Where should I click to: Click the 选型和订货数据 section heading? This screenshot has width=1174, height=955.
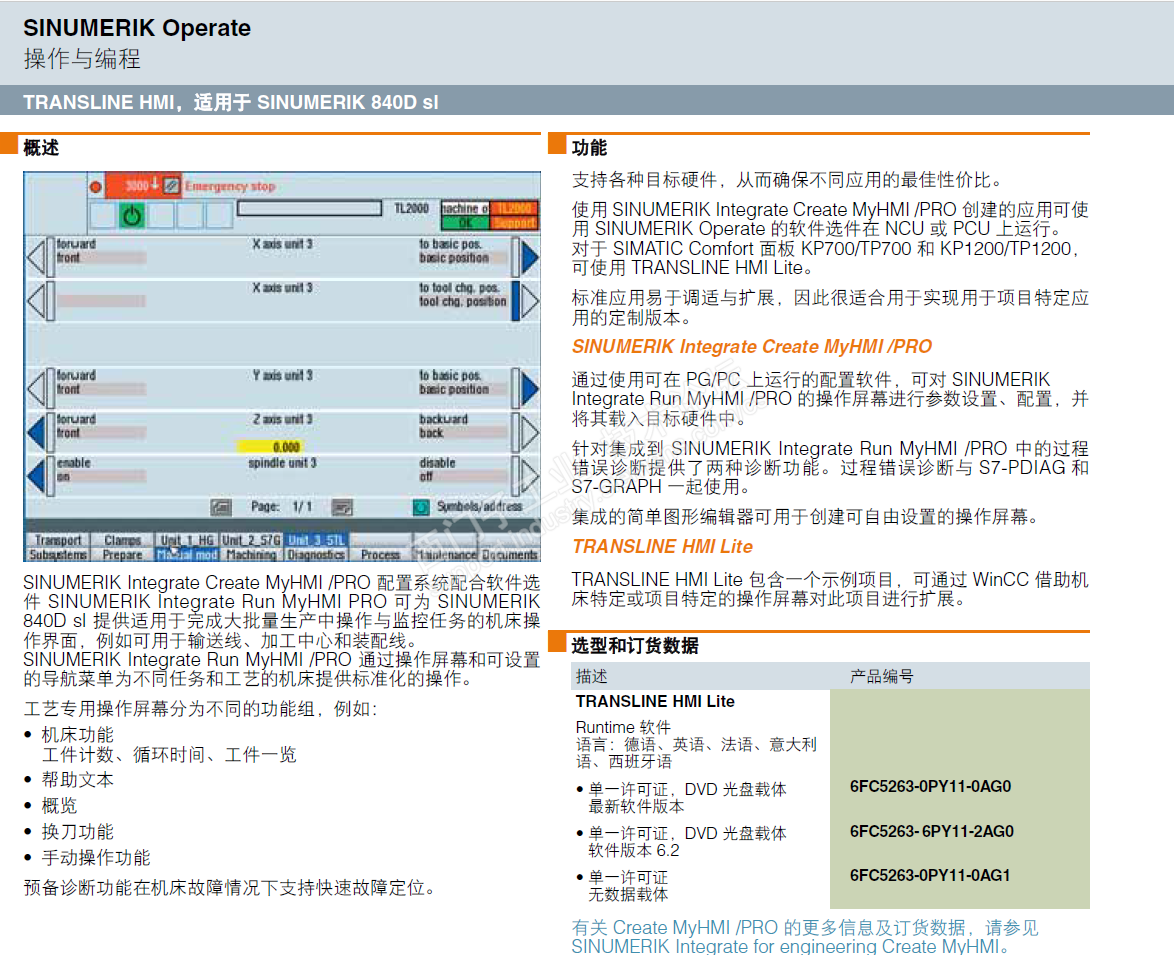(x=635, y=645)
